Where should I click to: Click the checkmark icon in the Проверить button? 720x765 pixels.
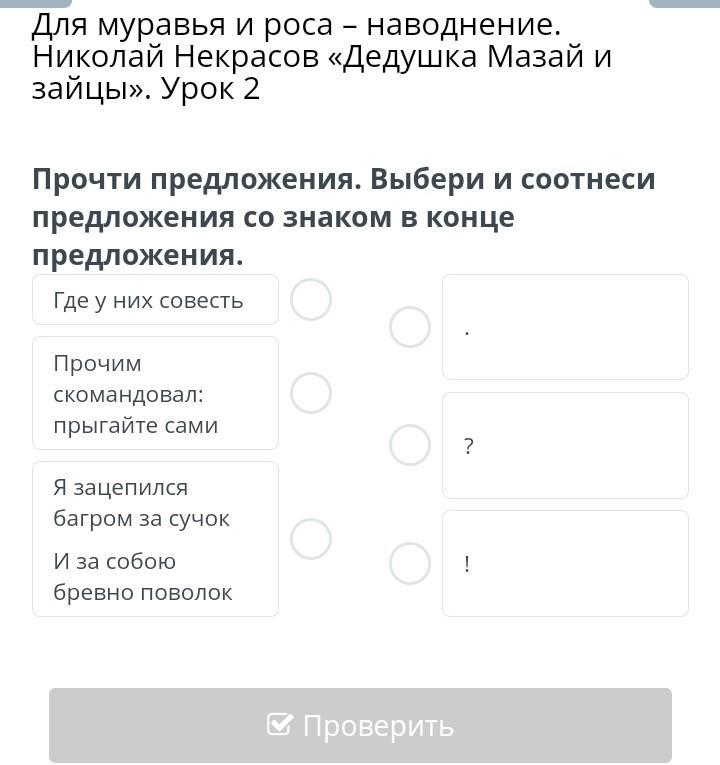(x=280, y=725)
